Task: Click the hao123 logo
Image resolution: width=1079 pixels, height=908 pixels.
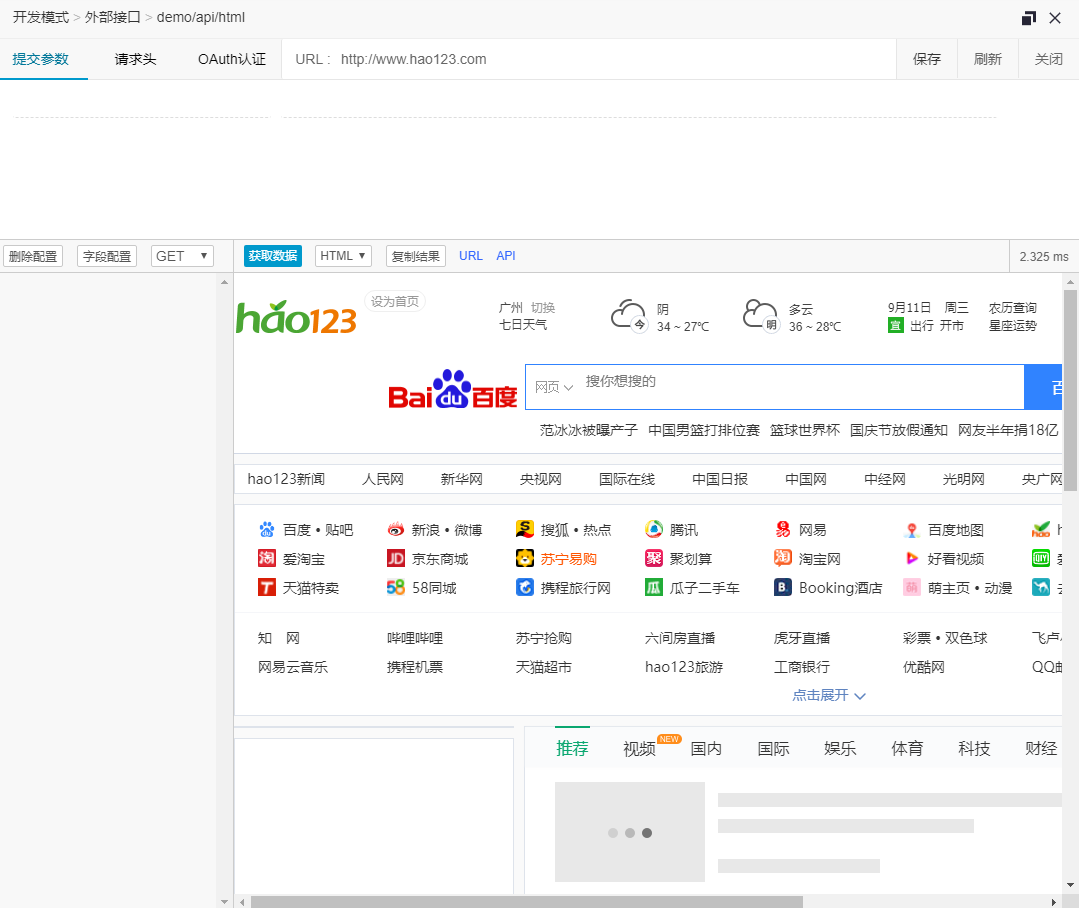Action: pos(297,317)
